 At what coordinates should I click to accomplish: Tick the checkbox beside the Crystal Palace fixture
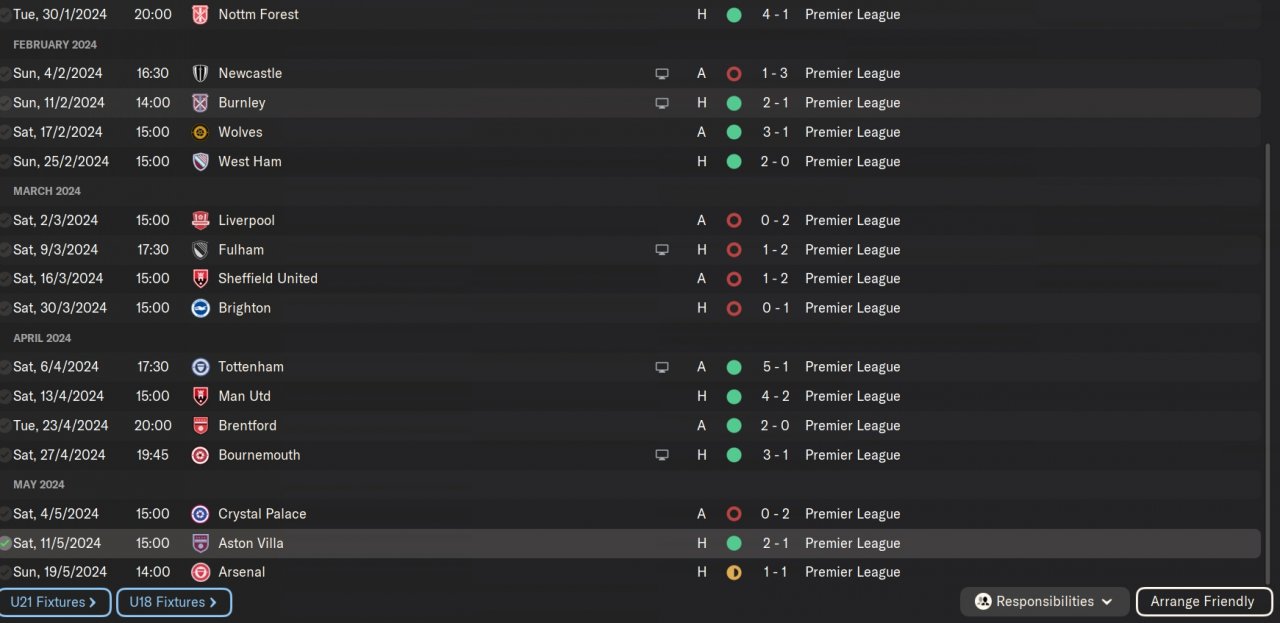click(x=6, y=514)
